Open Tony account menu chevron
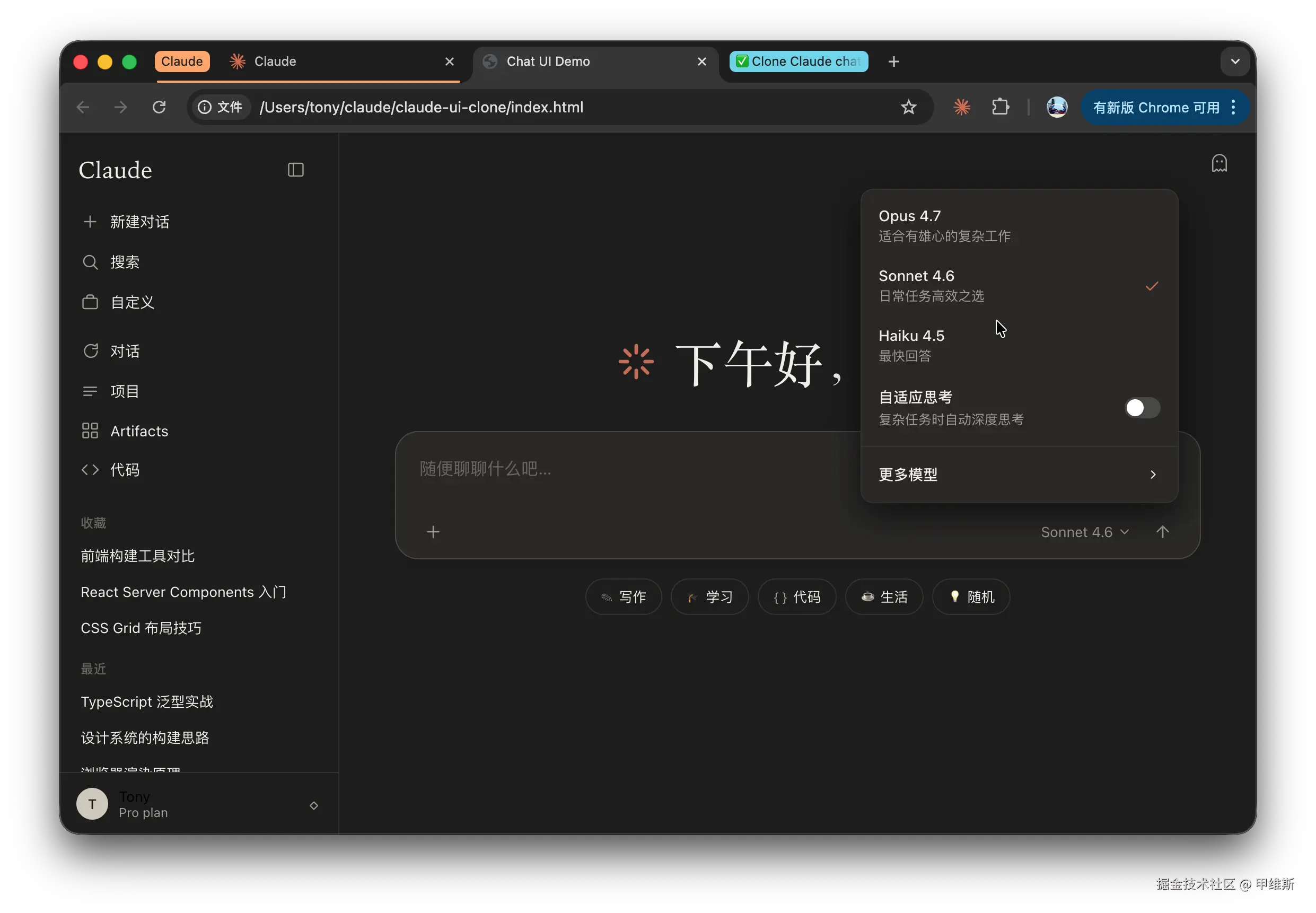The height and width of the screenshot is (913, 1316). click(313, 805)
